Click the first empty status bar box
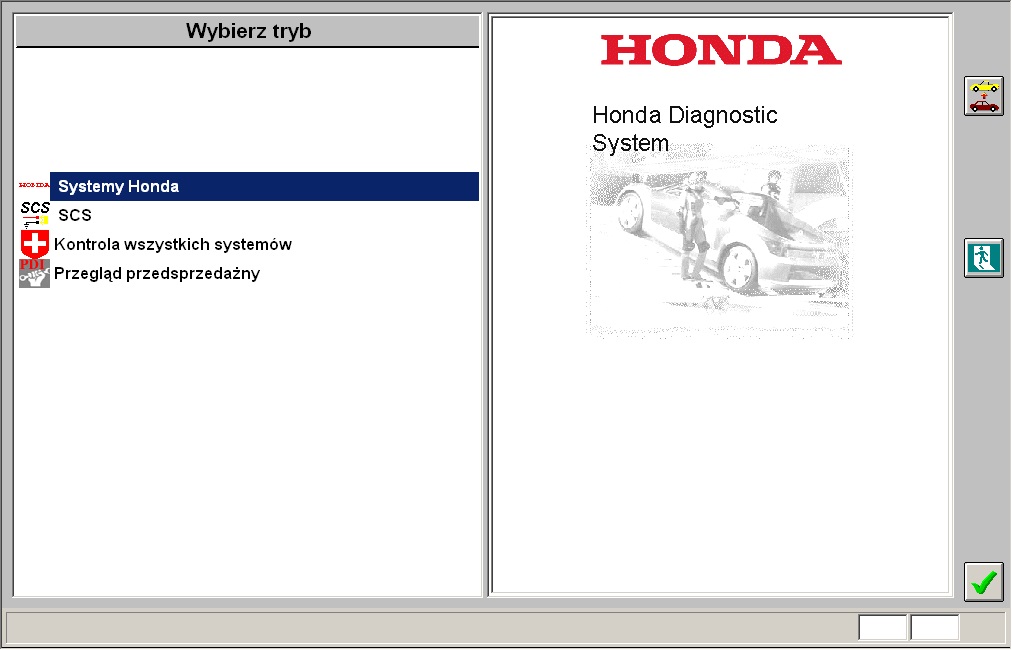The height and width of the screenshot is (650, 1012). pyautogui.click(x=882, y=627)
